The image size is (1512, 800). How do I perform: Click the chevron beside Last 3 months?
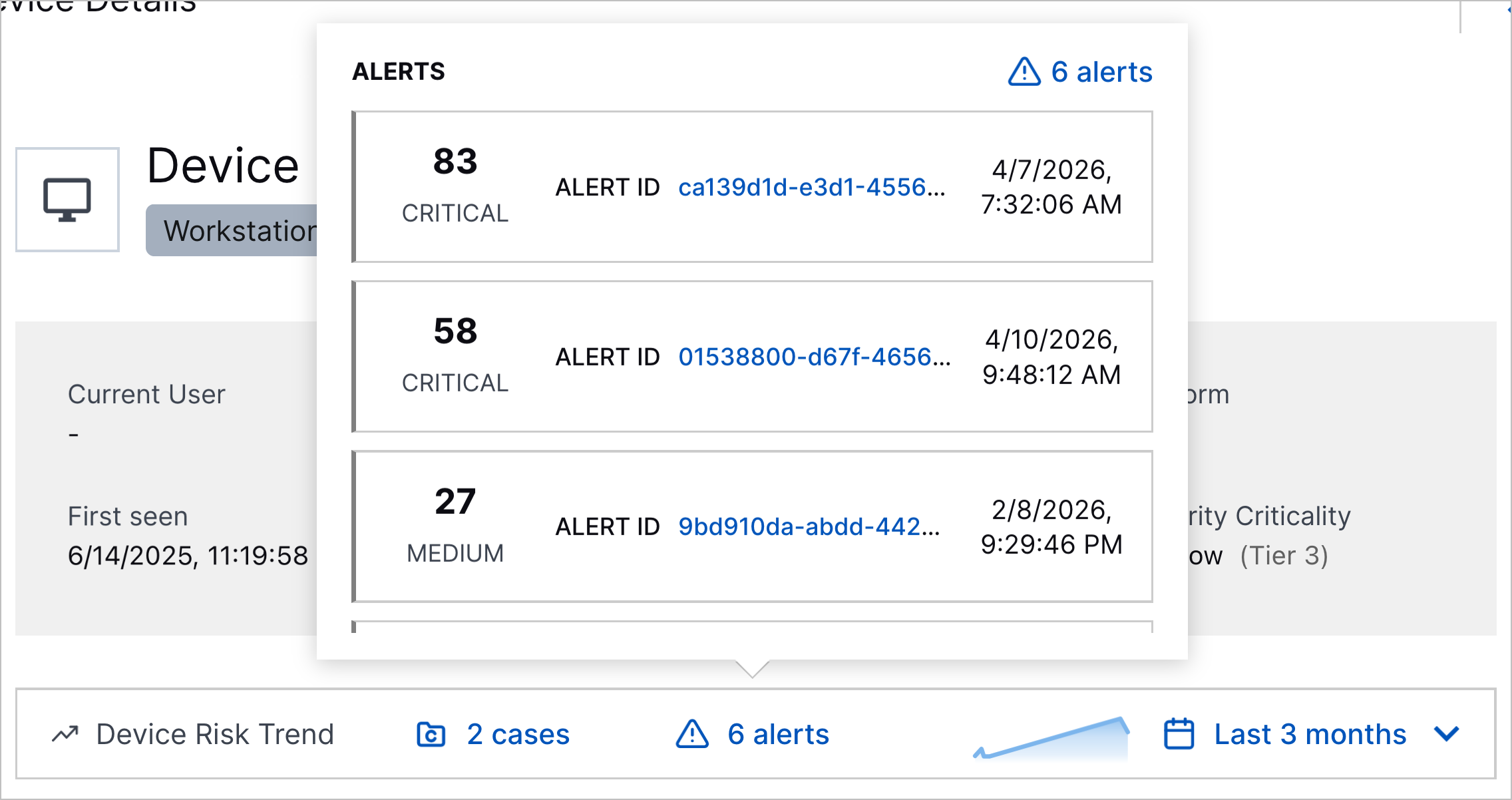[1444, 734]
